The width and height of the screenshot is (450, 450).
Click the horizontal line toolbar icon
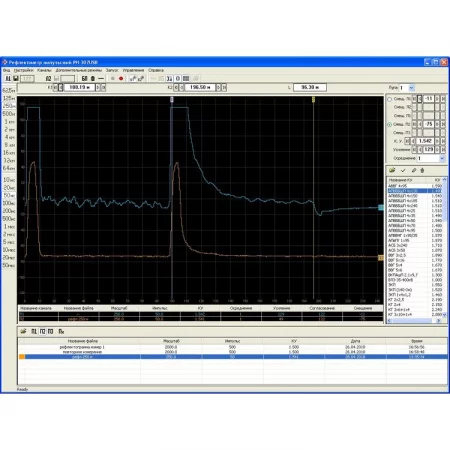coord(101,79)
